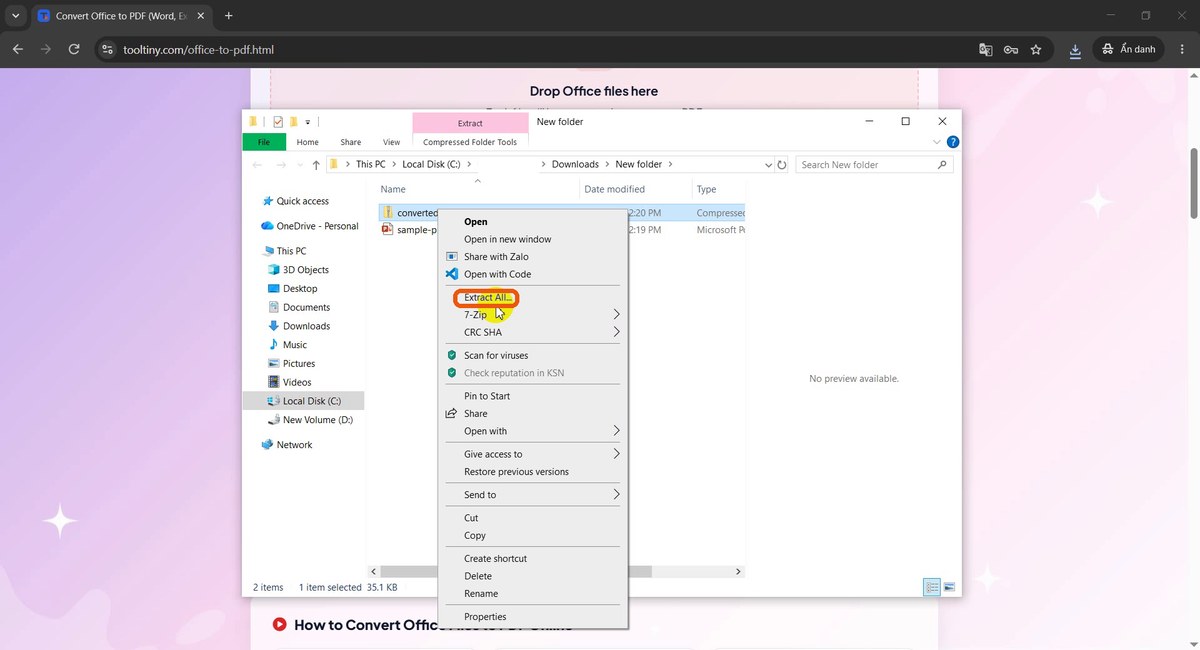Select the converted zip file icon

tap(388, 212)
